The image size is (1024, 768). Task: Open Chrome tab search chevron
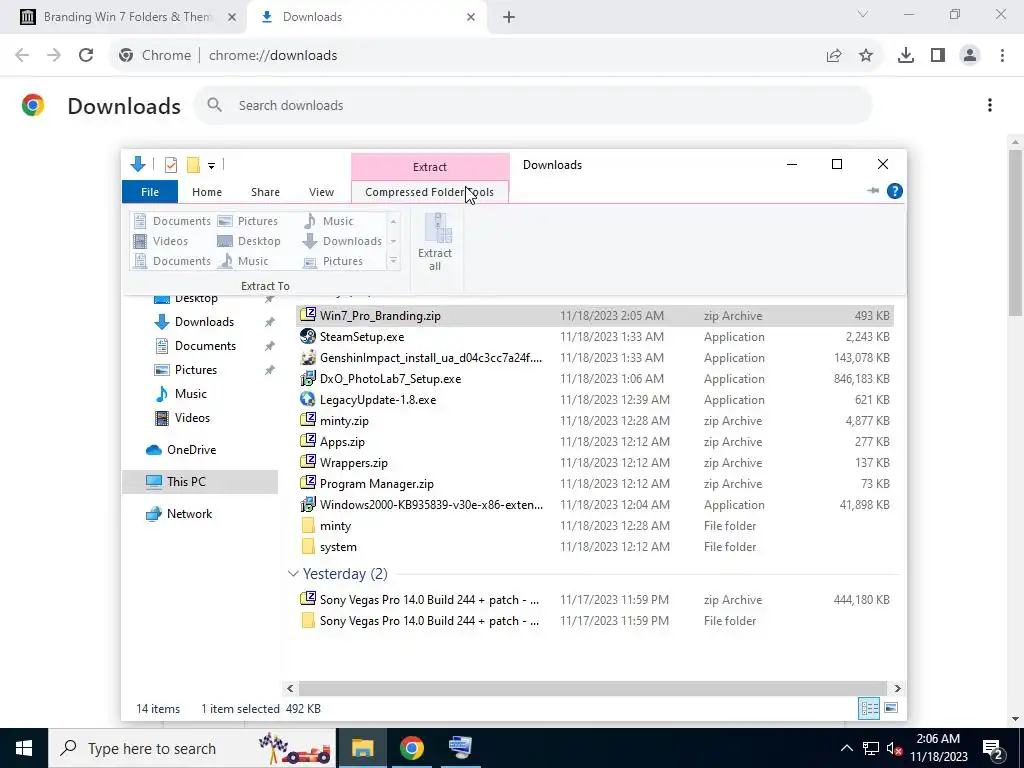pos(863,14)
